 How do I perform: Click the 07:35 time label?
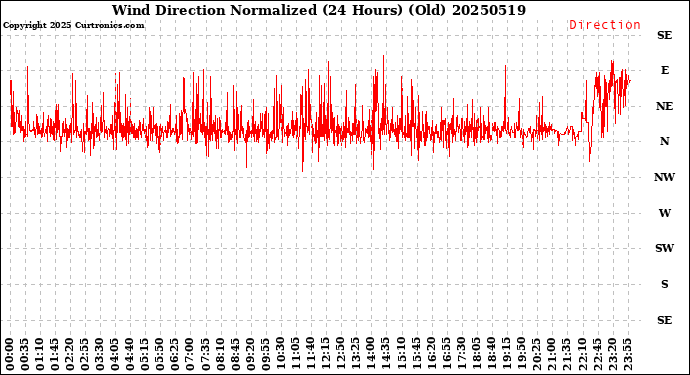tap(205, 355)
